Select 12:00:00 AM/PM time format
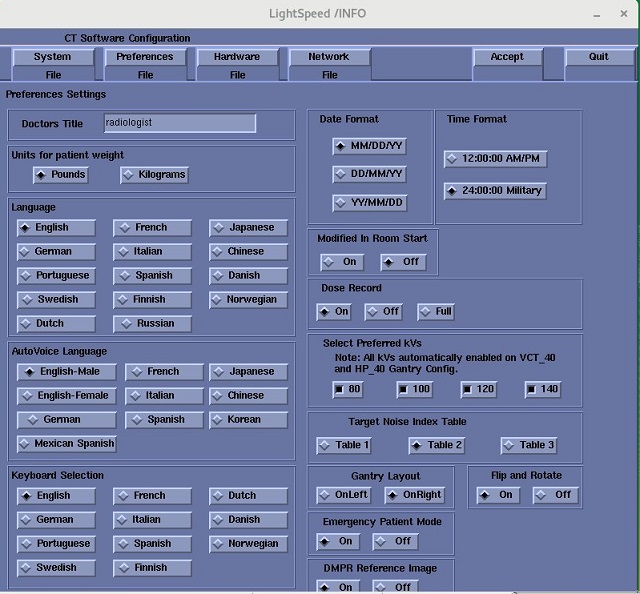This screenshot has height=594, width=640. click(x=496, y=159)
